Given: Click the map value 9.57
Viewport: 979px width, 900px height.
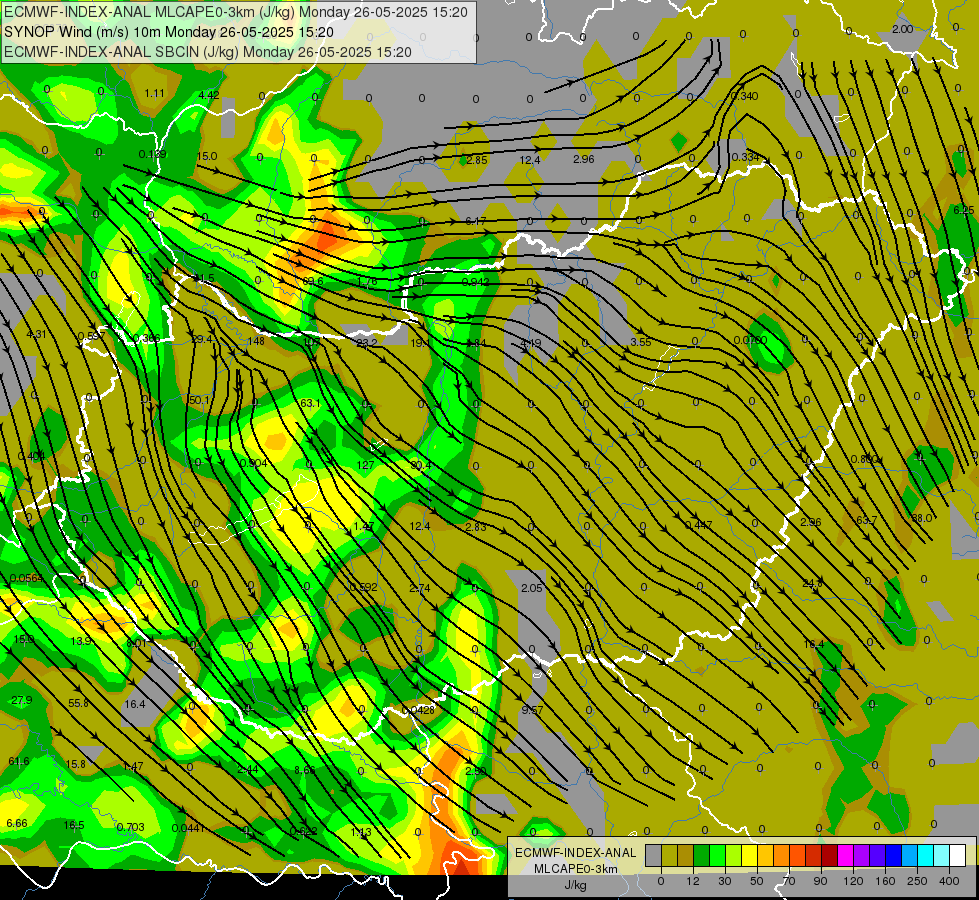Looking at the screenshot, I should point(532,710).
